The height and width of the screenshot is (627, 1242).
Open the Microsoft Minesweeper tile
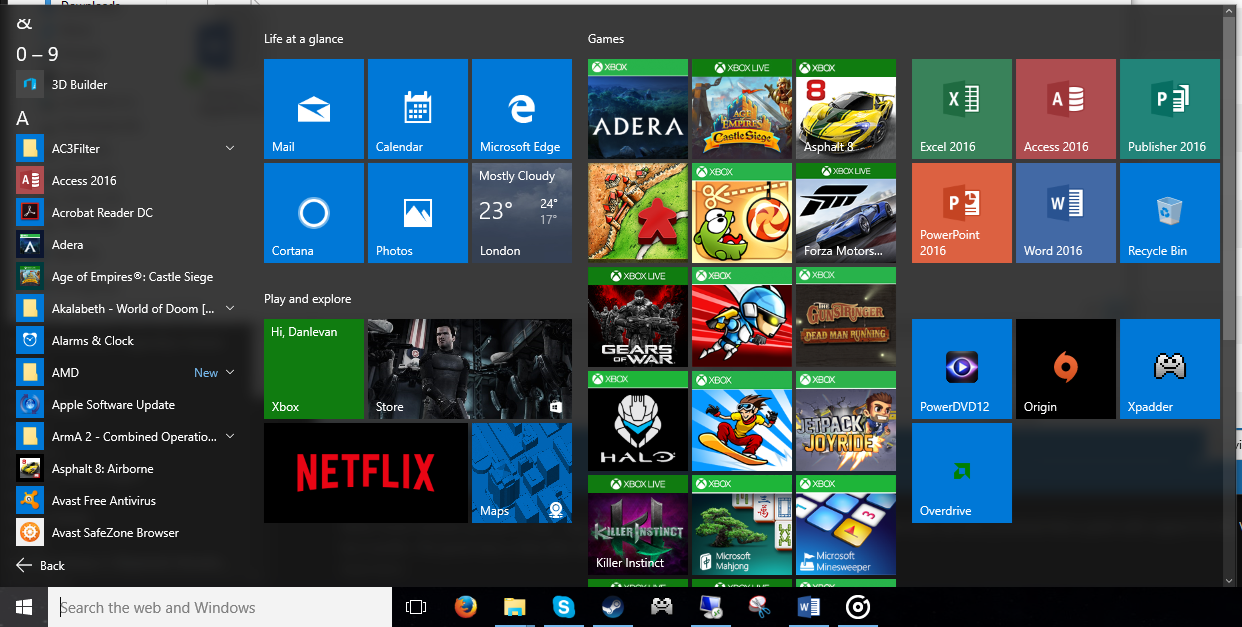846,525
